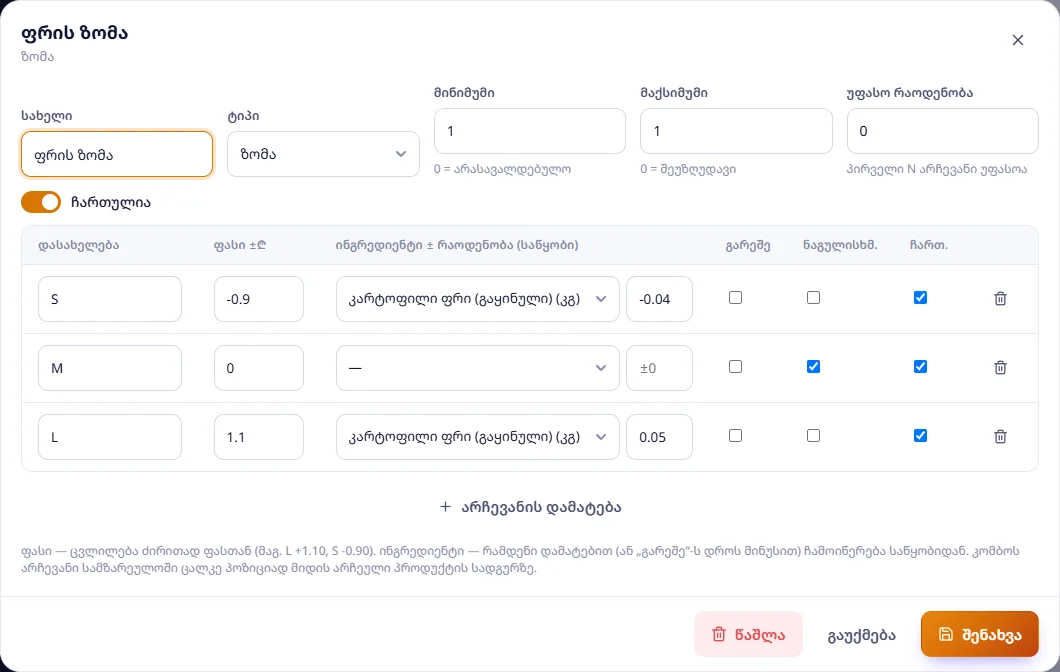Check the გარეშე box for row M
Screen dimensions: 1060x672
pos(736,366)
